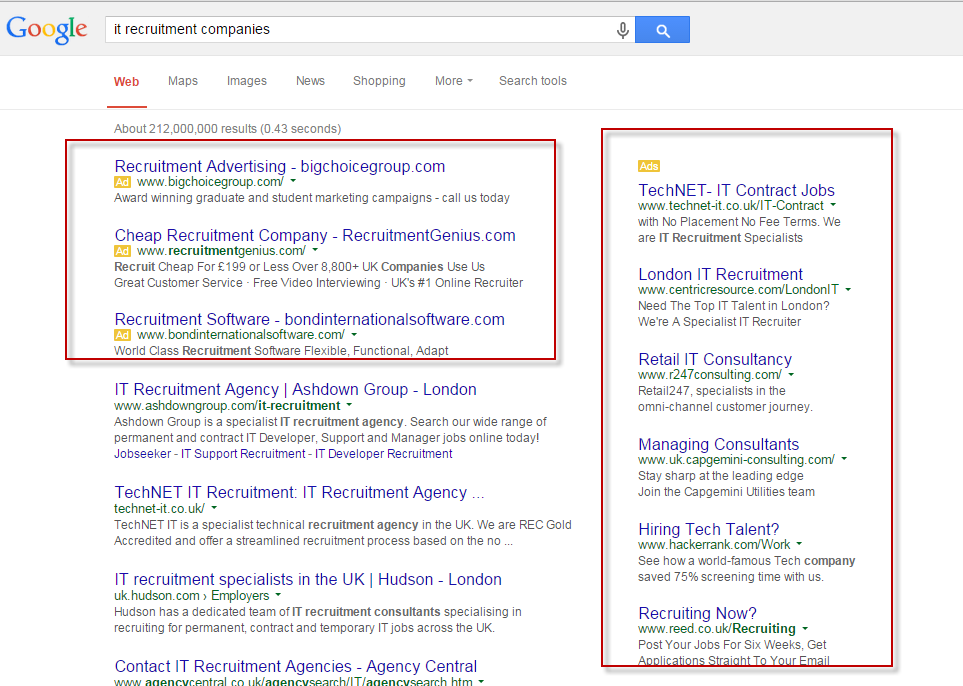This screenshot has width=963, height=686.
Task: Open Managing Consultants side ad
Action: [x=719, y=445]
